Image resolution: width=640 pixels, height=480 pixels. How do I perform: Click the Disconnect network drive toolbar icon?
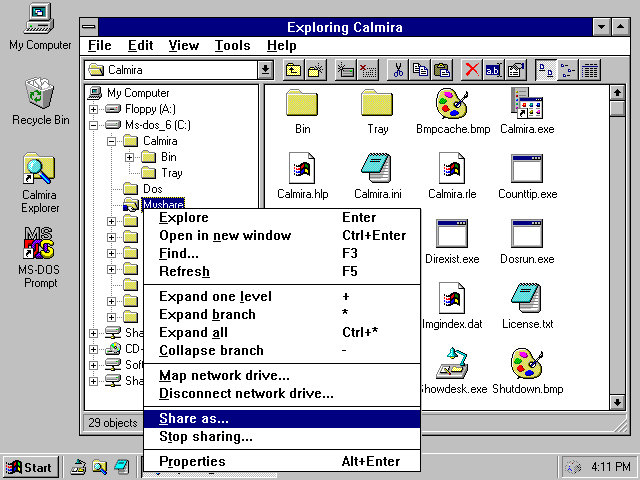(368, 70)
